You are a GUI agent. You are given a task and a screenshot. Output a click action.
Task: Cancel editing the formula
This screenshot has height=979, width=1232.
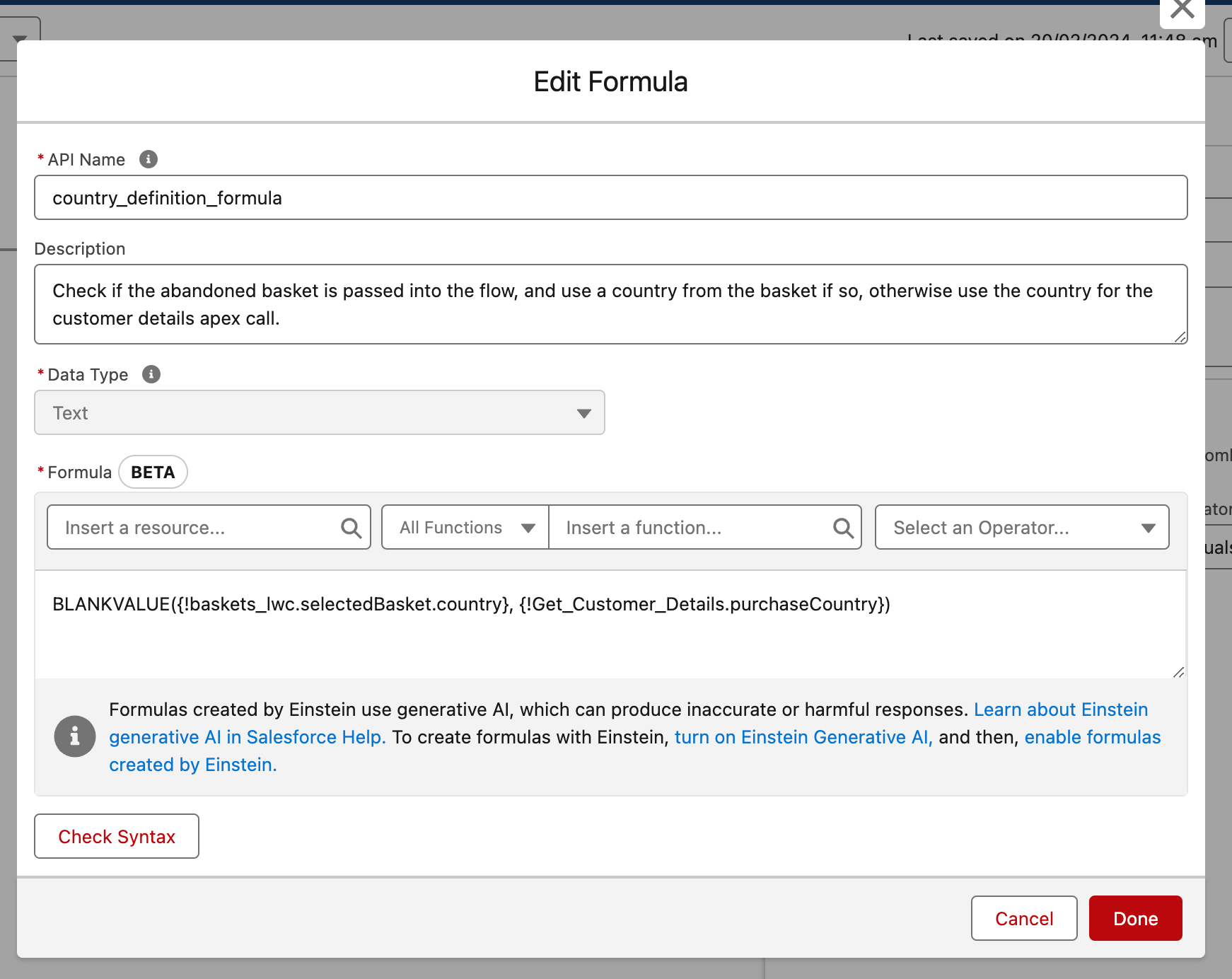pos(1023,918)
